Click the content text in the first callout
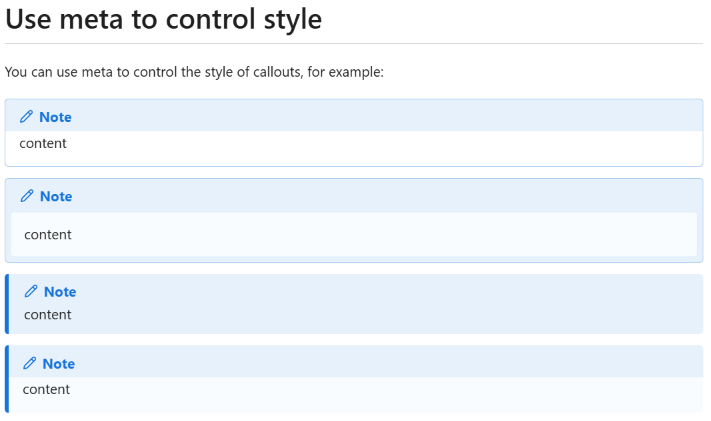This screenshot has height=421, width=711. click(43, 143)
